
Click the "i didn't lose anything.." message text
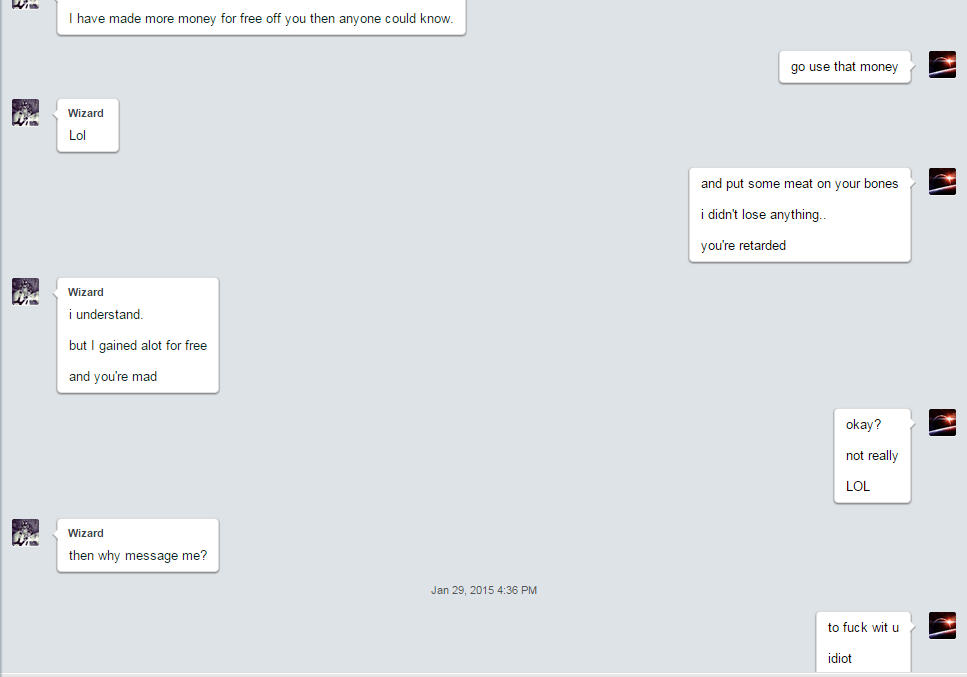(763, 215)
